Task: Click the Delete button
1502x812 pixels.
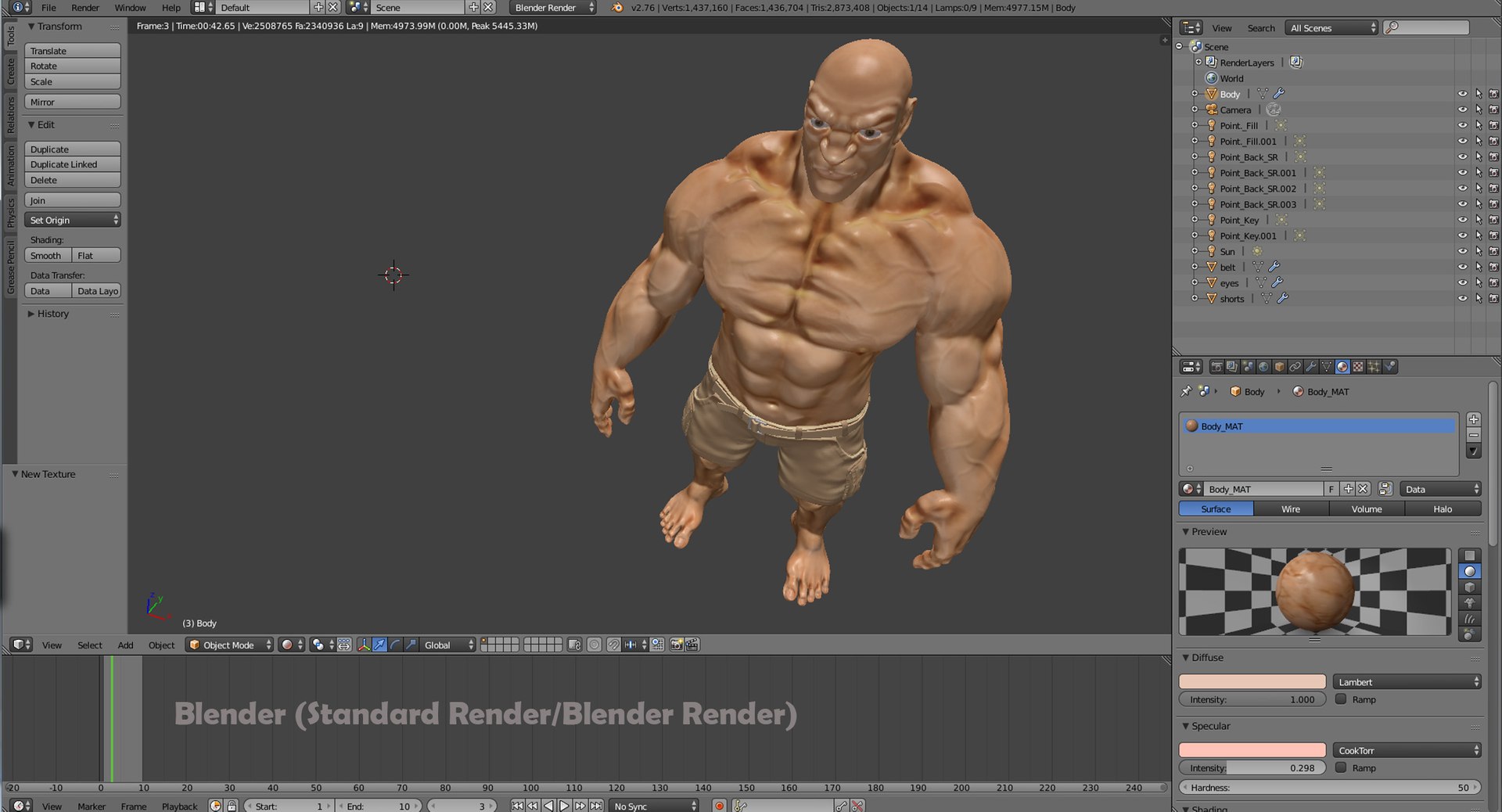Action: coord(72,180)
